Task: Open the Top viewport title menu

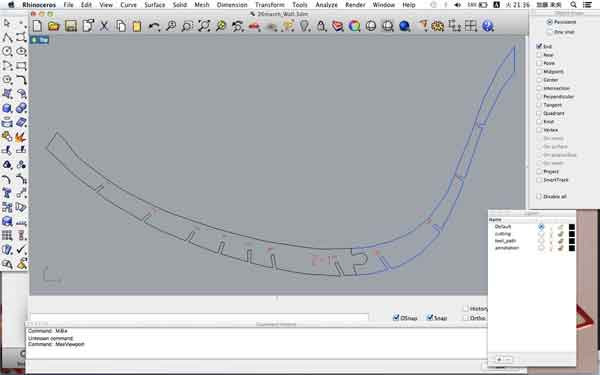Action: coord(39,40)
